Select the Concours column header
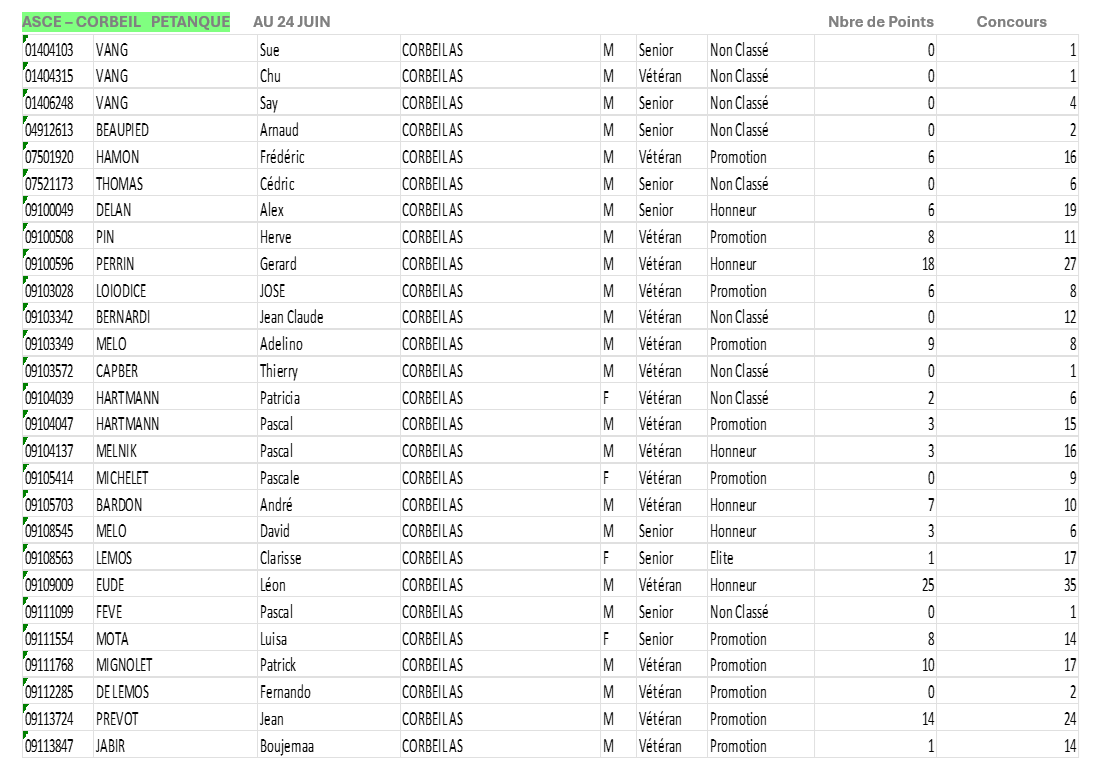Viewport: 1095px width, 775px height. click(1011, 22)
